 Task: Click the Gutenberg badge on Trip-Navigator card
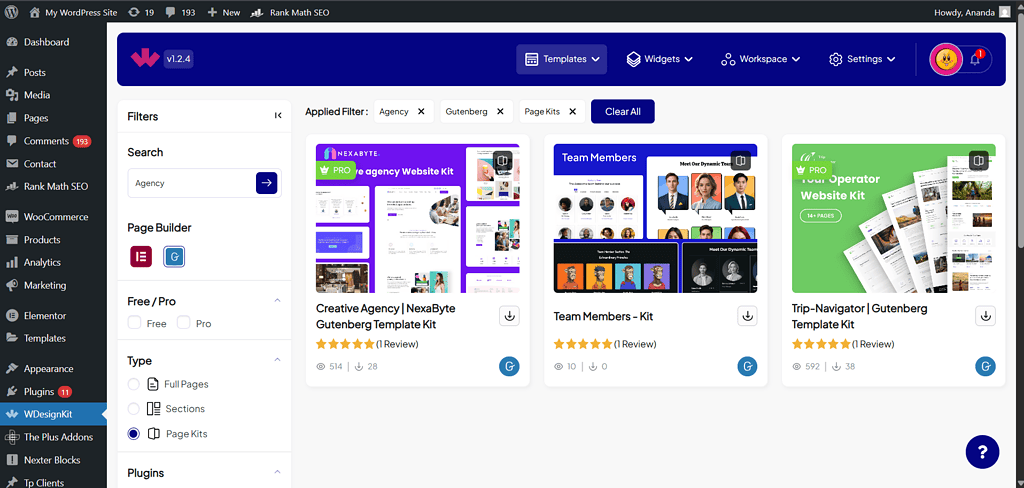(985, 366)
